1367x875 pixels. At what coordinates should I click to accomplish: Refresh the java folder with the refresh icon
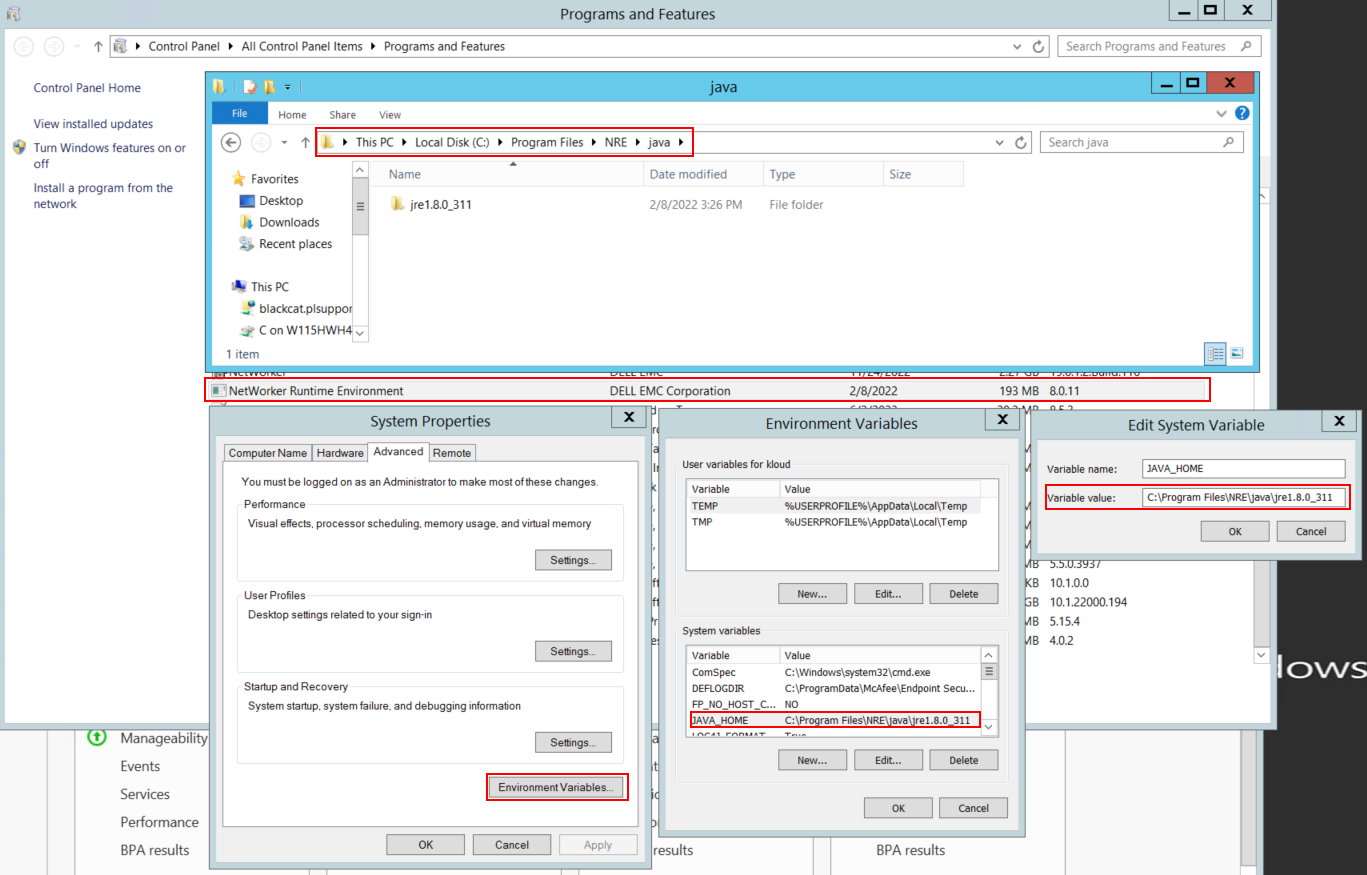1021,142
